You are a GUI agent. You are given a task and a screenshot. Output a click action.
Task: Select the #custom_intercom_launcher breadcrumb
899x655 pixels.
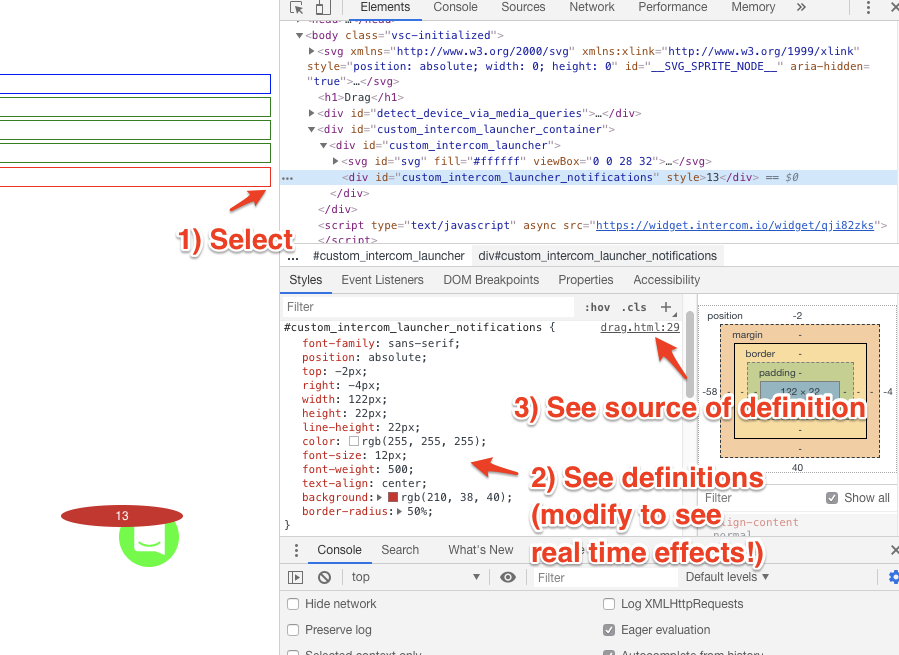pos(389,256)
